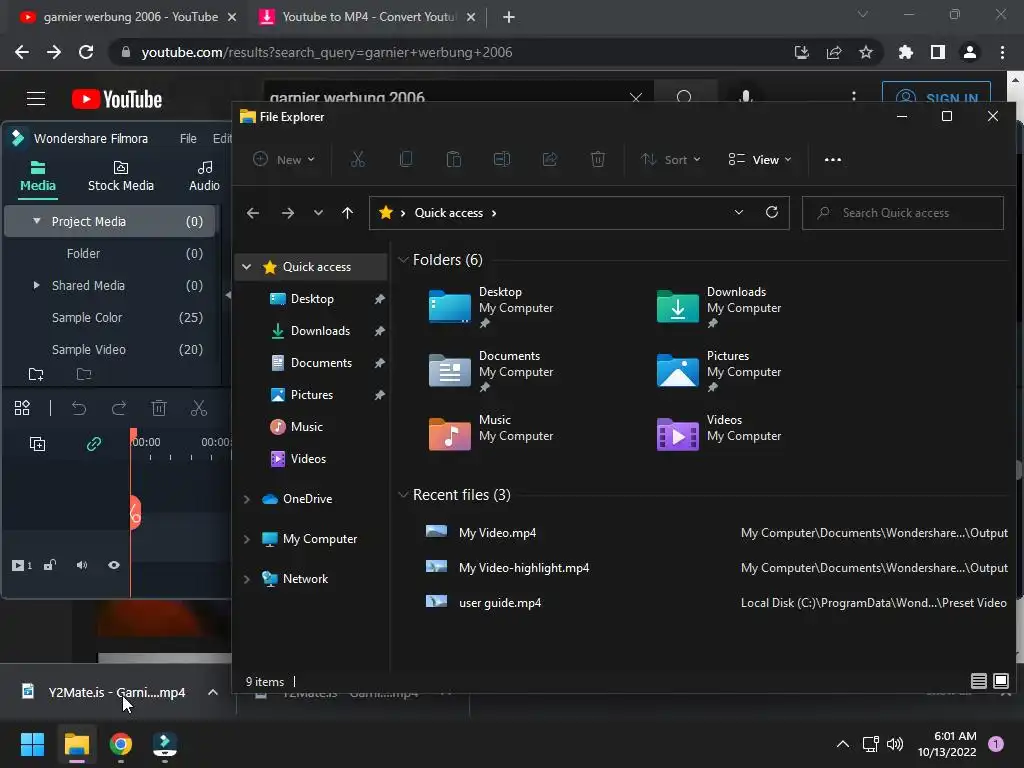Open address bar history dropdown chevron
The width and height of the screenshot is (1024, 768).
739,212
